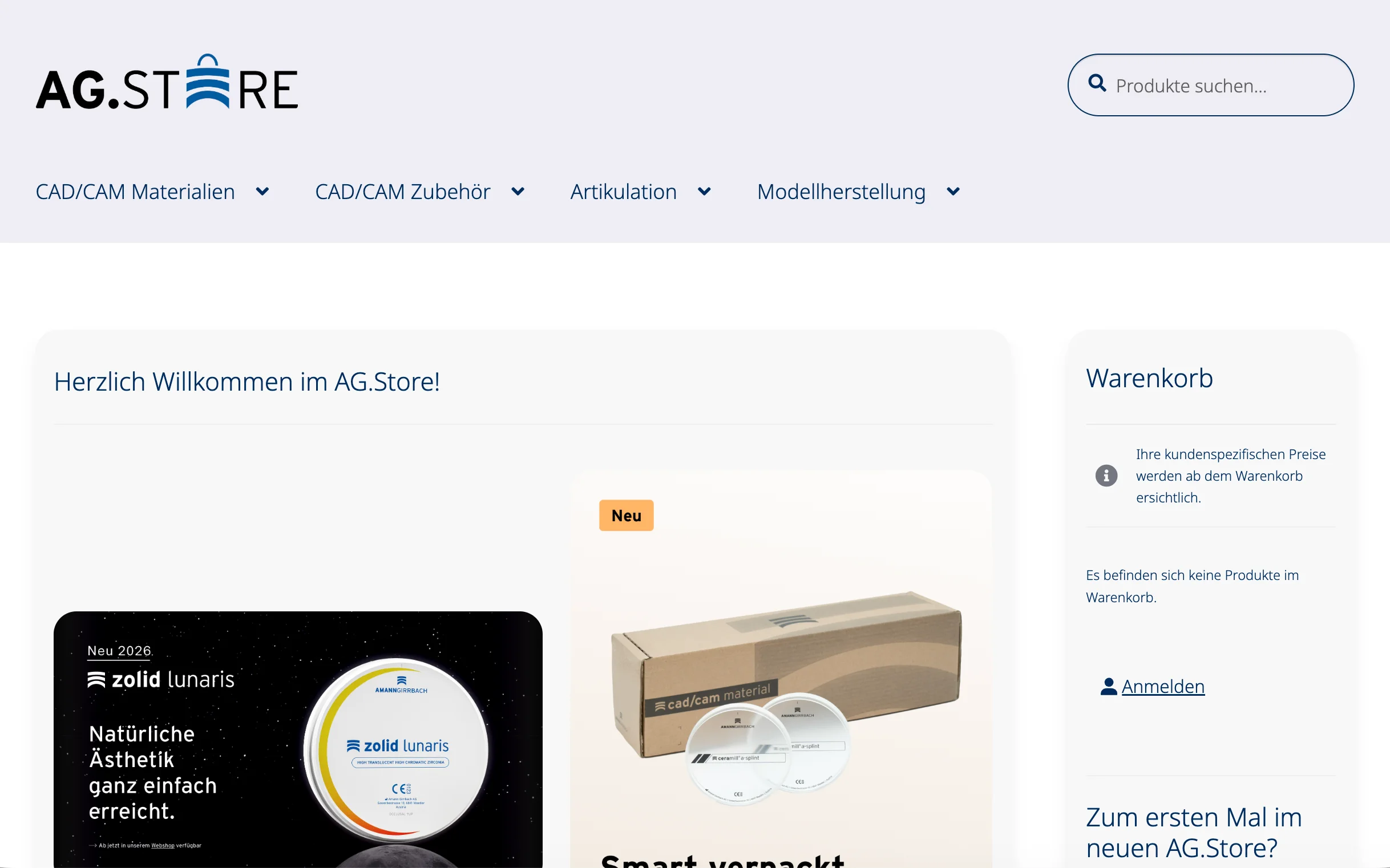The image size is (1390, 868).
Task: Click the Zum ersten Mal im neuen AG.Store? heading
Action: coord(1194,833)
